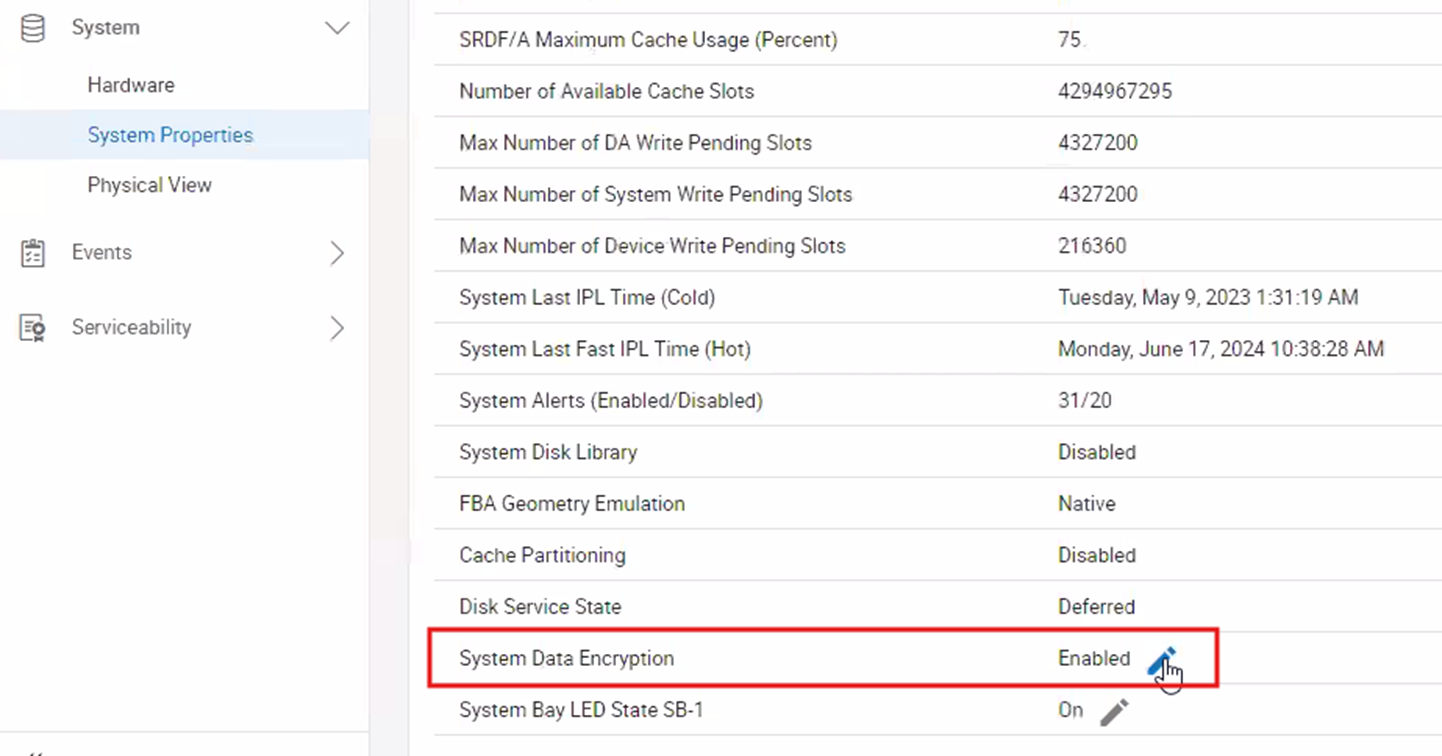This screenshot has height=756, width=1442.
Task: Click the System Disk Library label
Action: point(548,452)
